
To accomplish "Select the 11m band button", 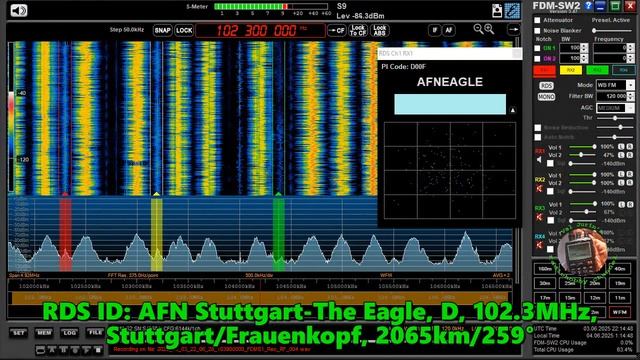I will [x=620, y=298].
